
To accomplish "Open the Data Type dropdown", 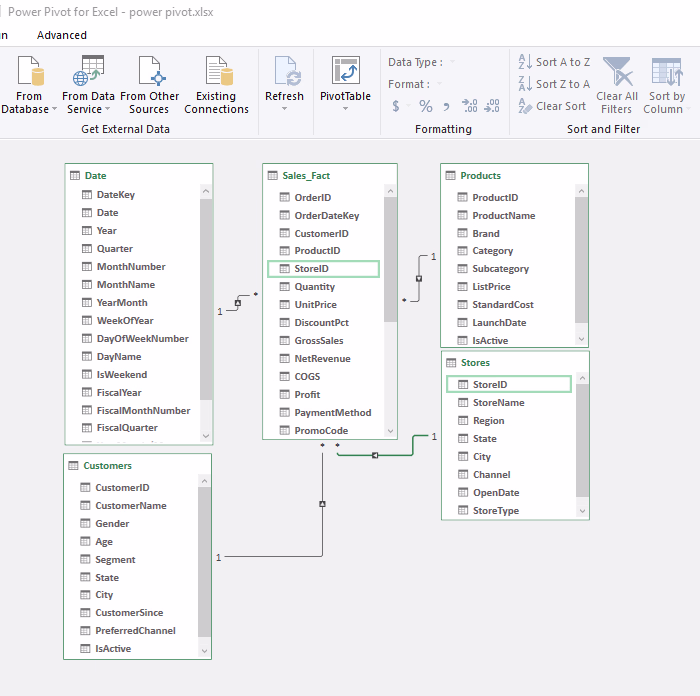I will pos(452,62).
